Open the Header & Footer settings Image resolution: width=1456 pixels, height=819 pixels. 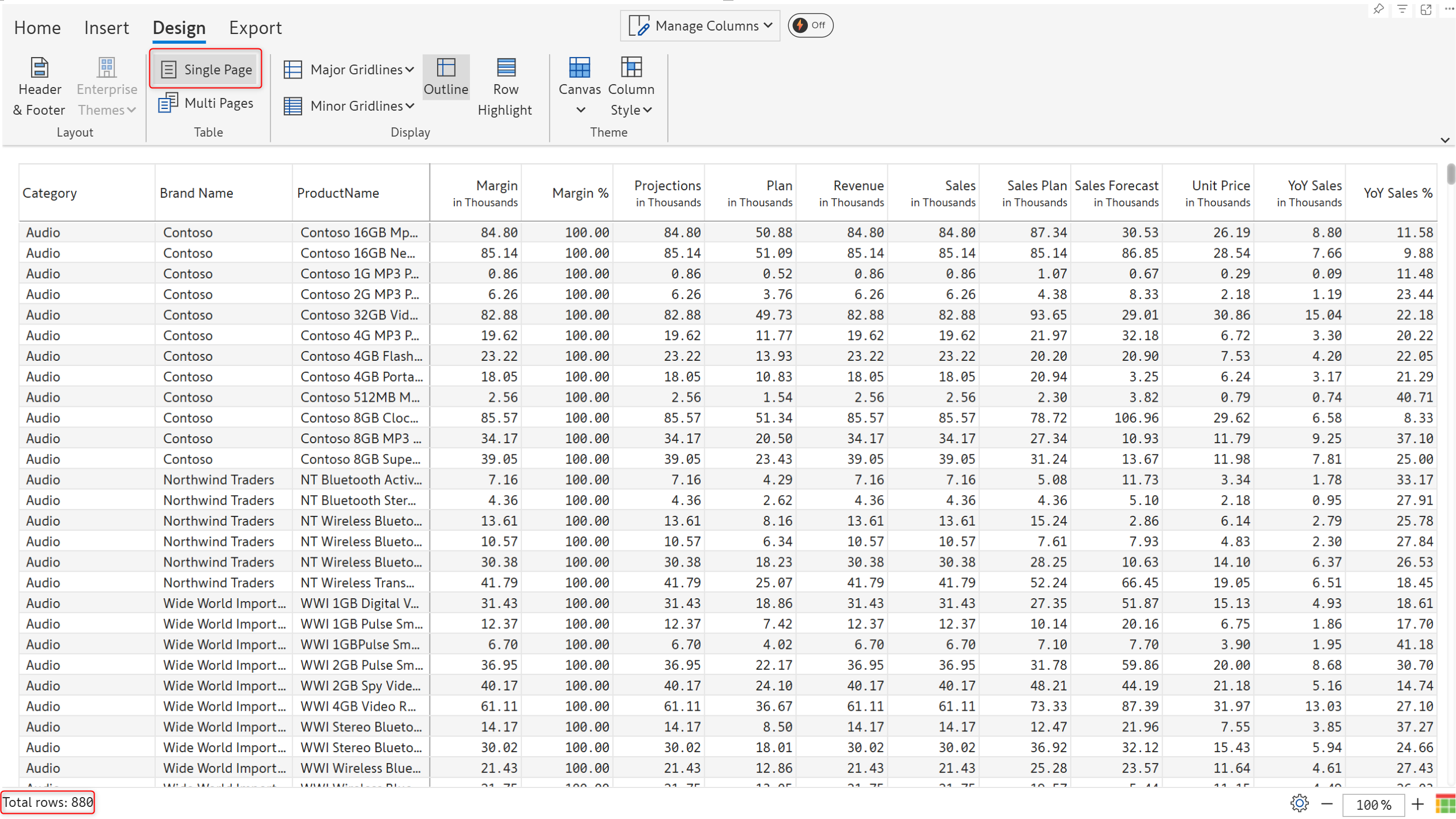[39, 86]
